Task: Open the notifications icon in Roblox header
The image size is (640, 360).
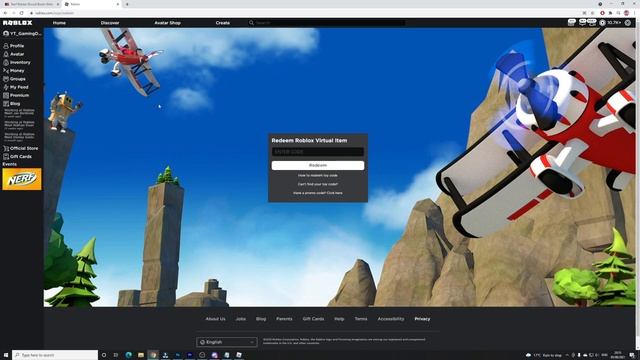Action: tap(571, 23)
